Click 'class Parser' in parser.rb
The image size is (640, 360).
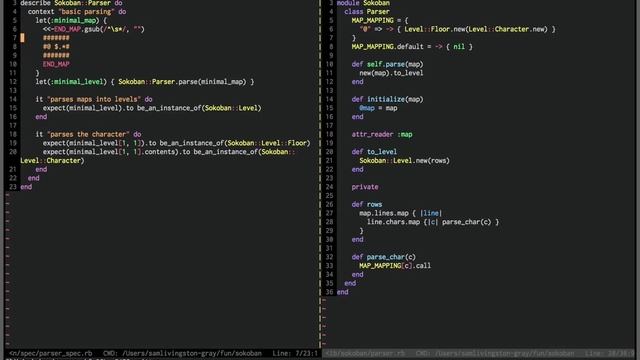pos(367,11)
